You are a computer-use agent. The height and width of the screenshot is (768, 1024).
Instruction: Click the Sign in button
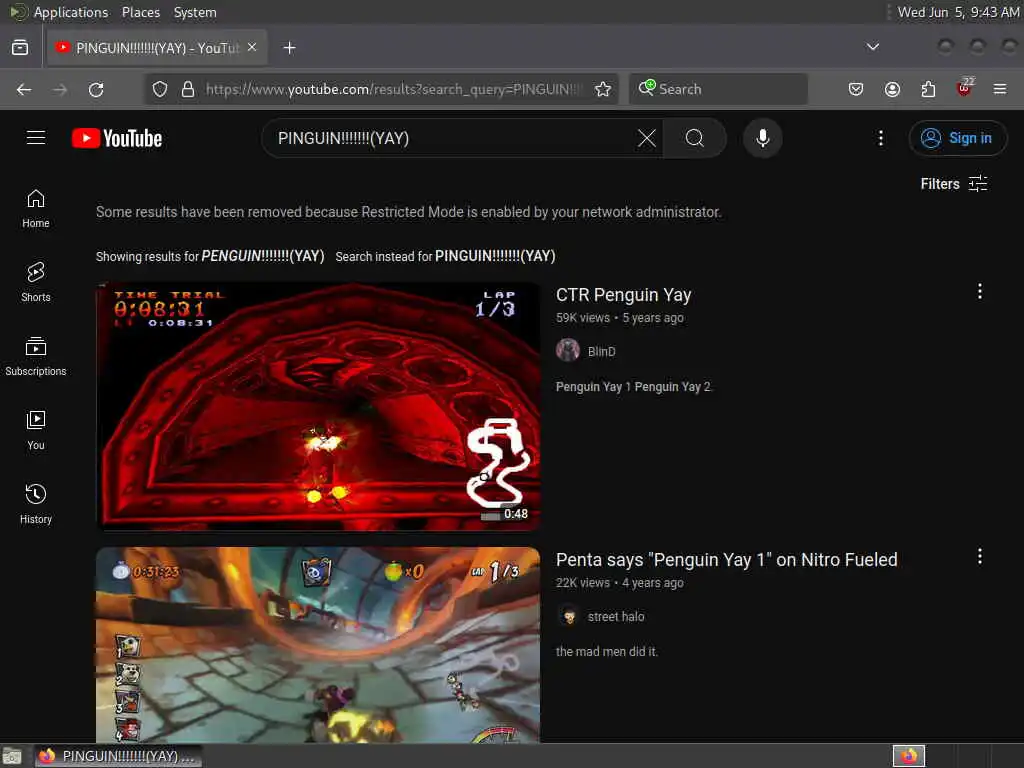pos(957,138)
